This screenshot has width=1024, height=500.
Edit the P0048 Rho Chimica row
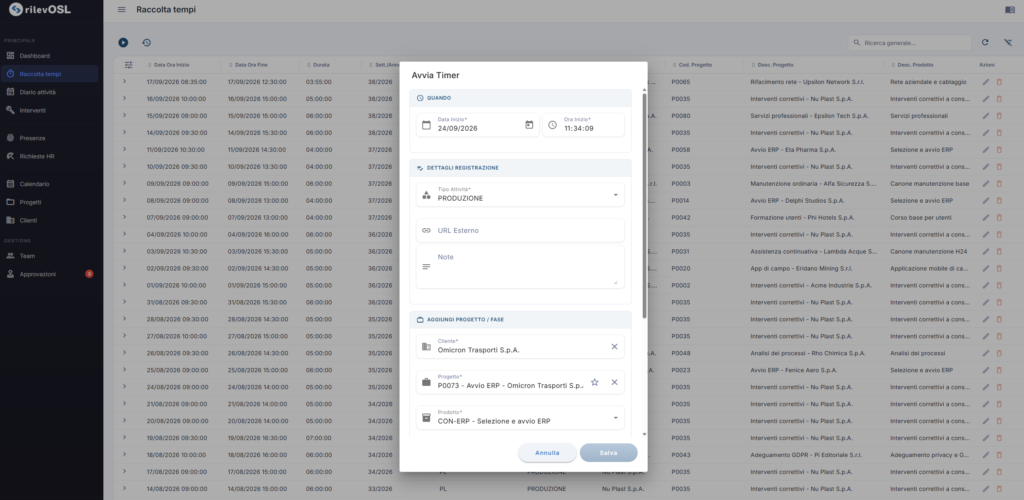[x=986, y=353]
